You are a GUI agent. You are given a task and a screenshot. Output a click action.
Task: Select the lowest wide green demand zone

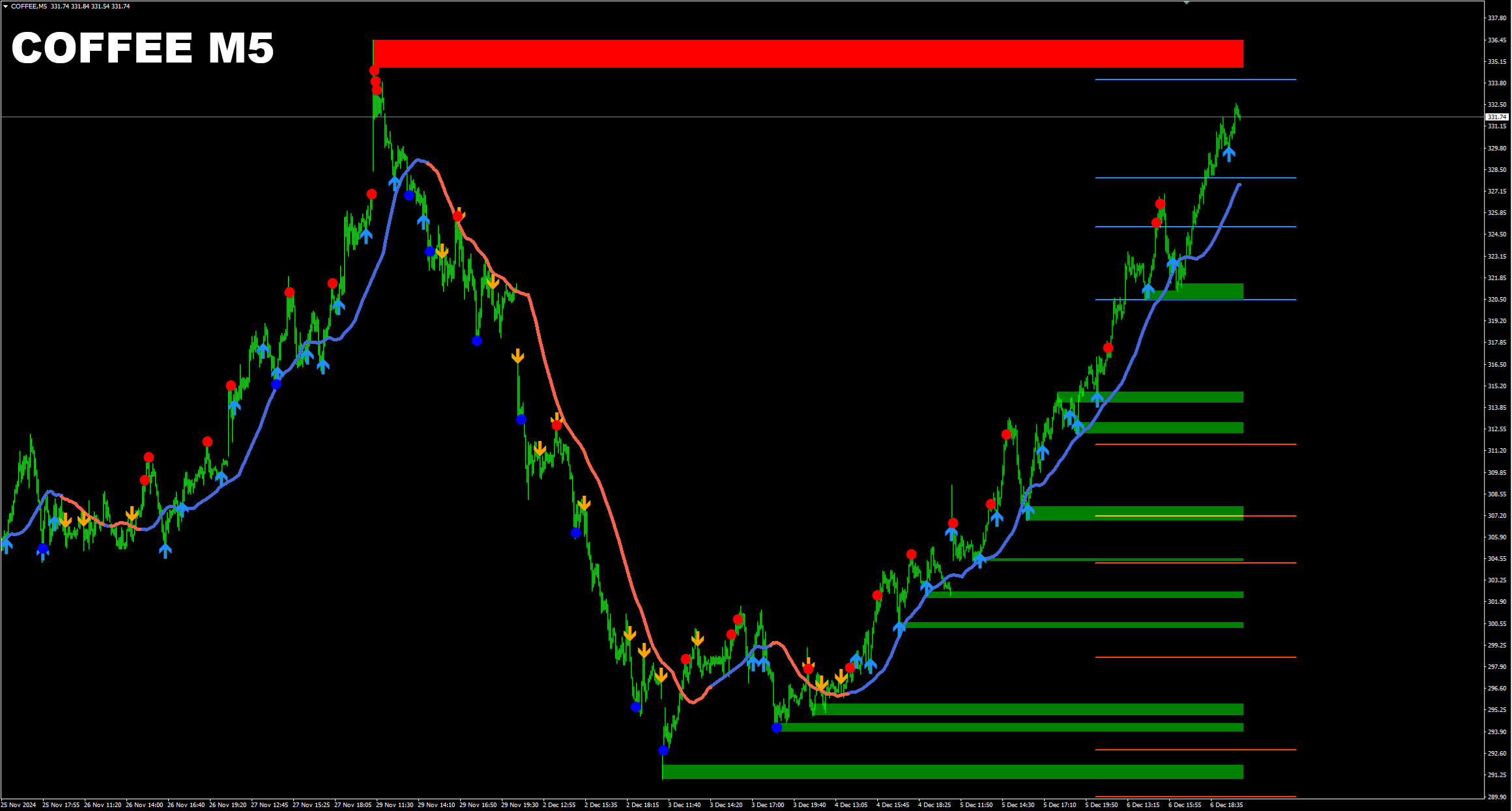952,772
